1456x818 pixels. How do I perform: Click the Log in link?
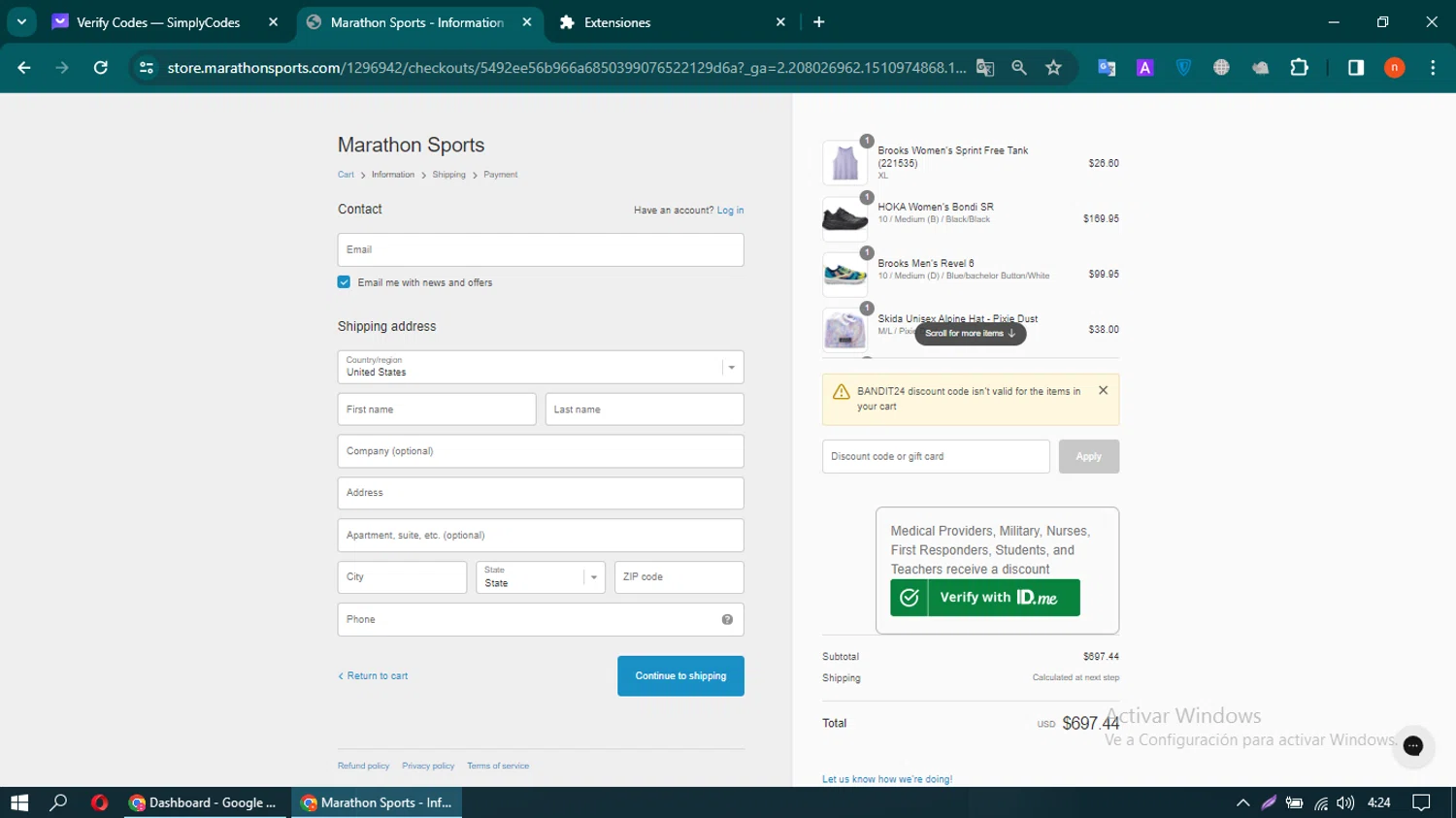(x=730, y=211)
